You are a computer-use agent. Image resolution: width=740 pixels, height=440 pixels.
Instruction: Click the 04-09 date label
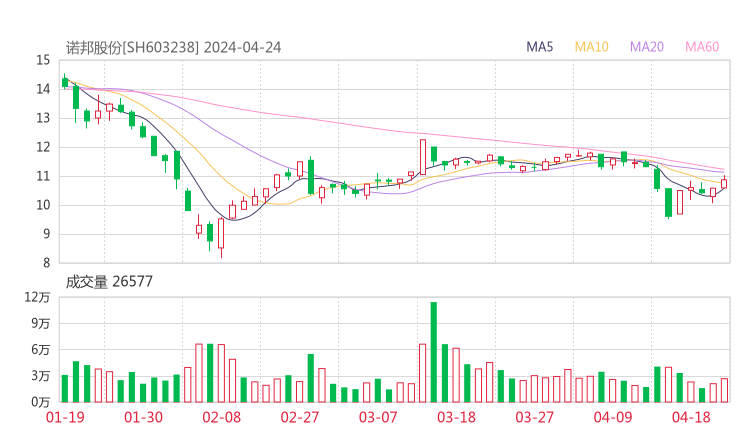click(x=613, y=417)
